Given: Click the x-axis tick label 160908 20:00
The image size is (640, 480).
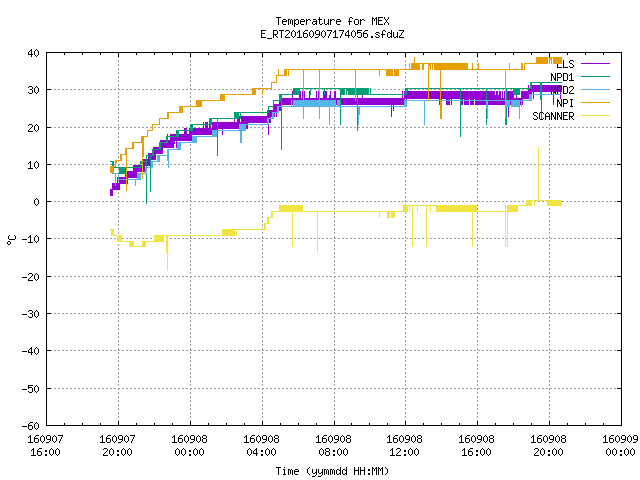Looking at the screenshot, I should click(x=548, y=446).
